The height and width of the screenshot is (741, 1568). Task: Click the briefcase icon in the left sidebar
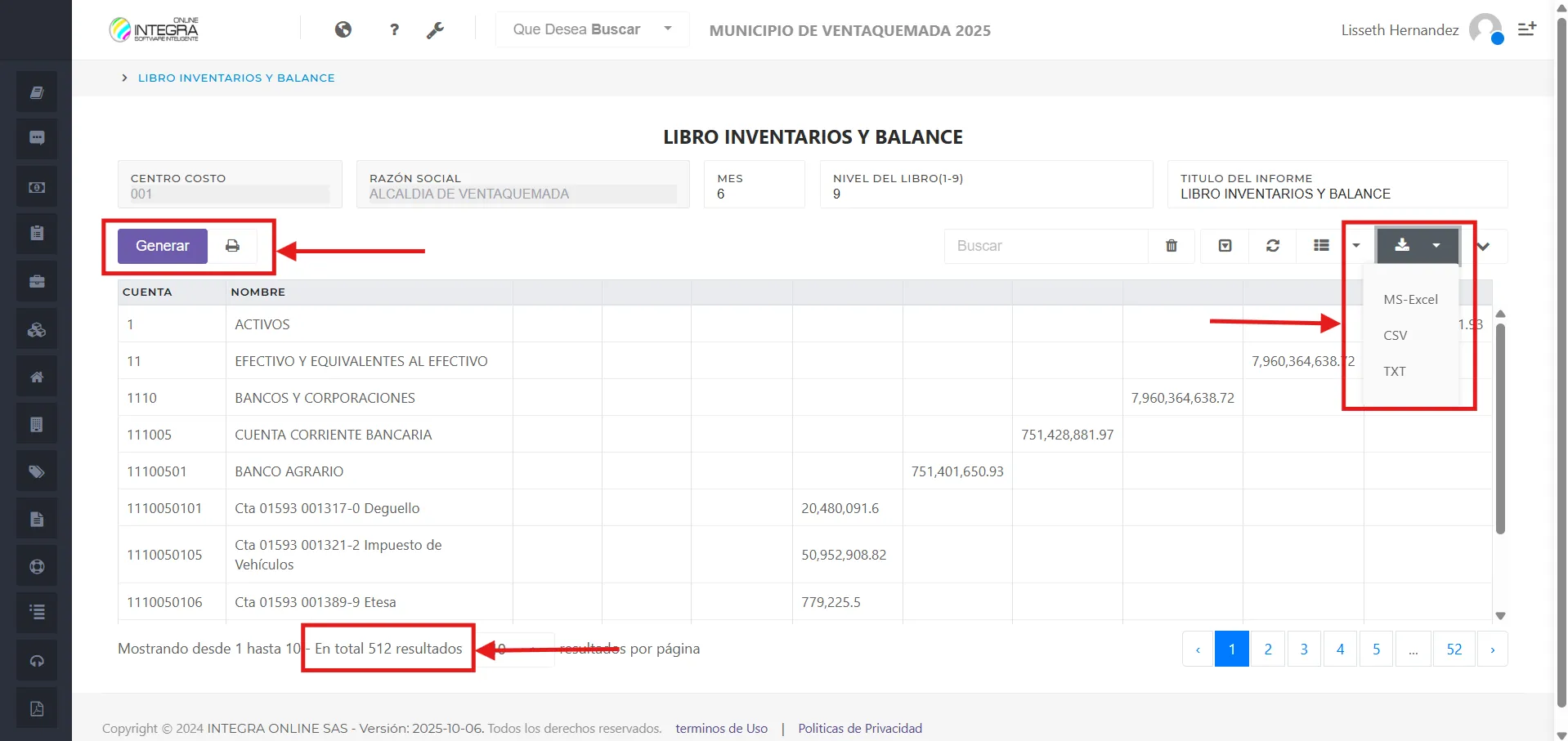[36, 280]
